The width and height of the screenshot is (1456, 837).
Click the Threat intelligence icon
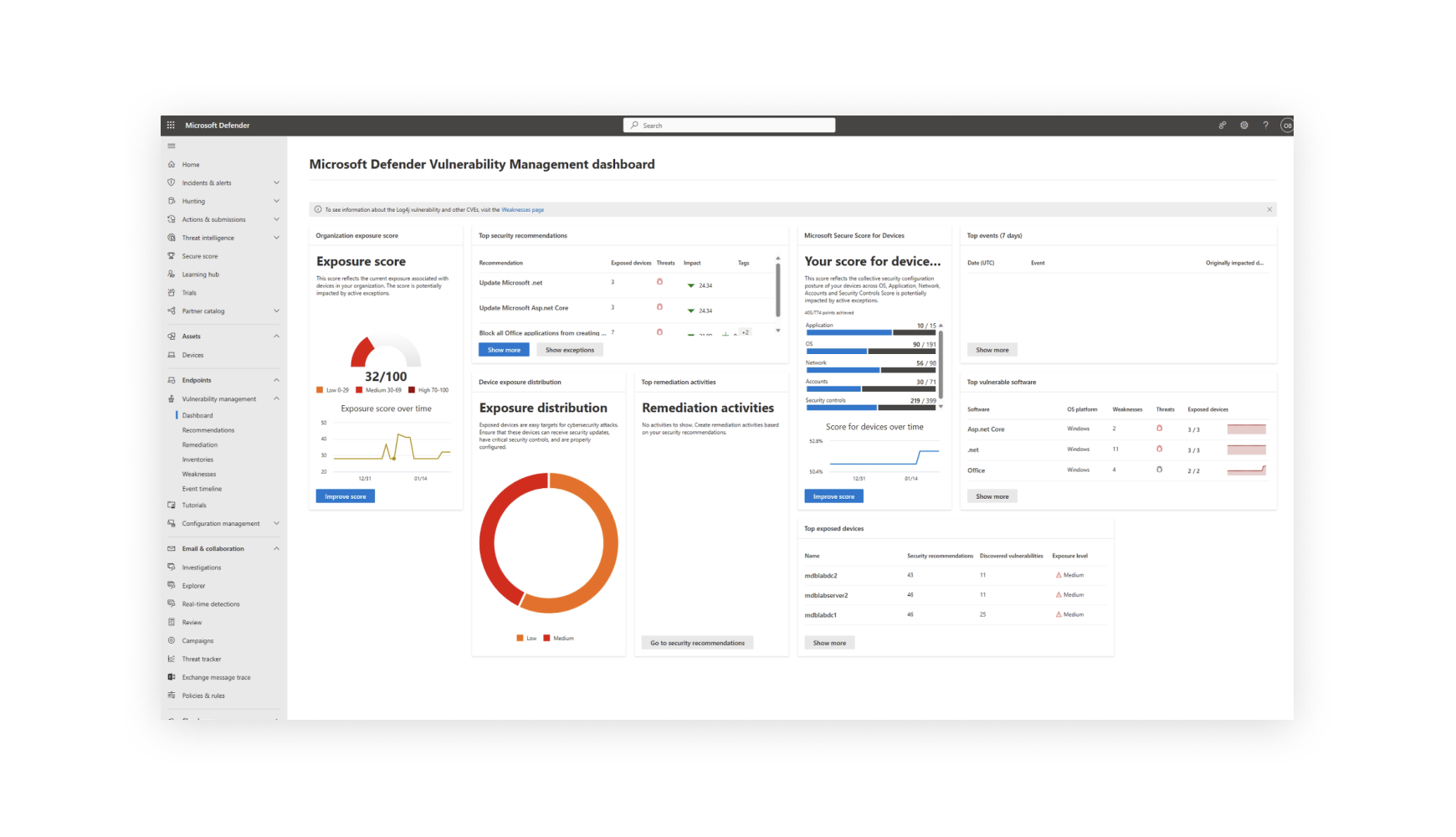click(x=172, y=238)
